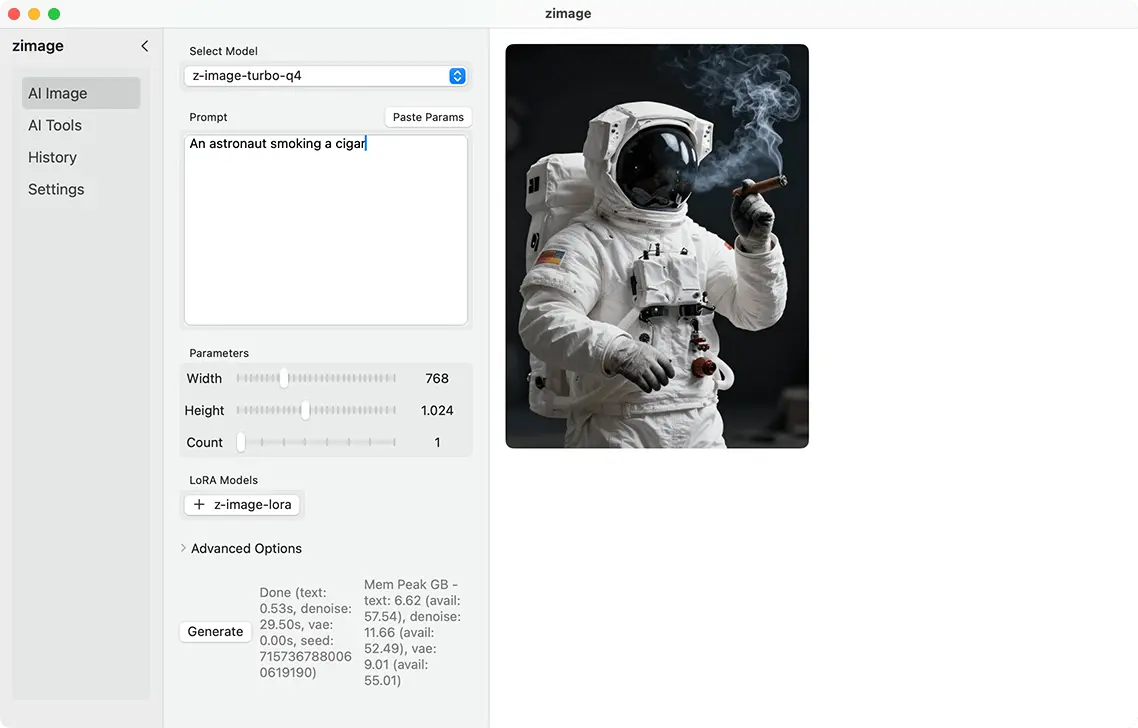Collapse the sidebar with the chevron arrow
Screen dimensions: 1138x728
[x=144, y=46]
